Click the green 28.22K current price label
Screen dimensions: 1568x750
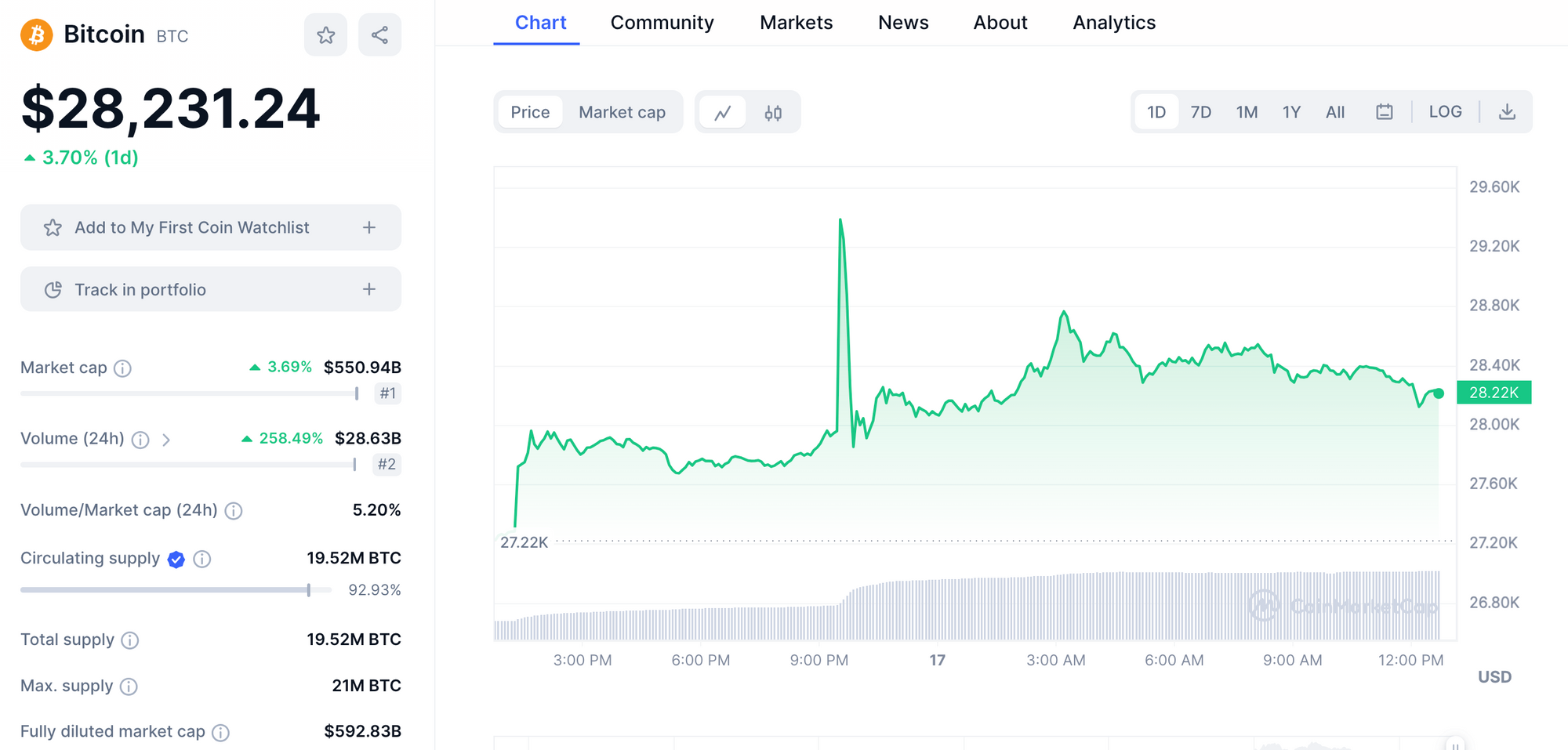[1494, 393]
